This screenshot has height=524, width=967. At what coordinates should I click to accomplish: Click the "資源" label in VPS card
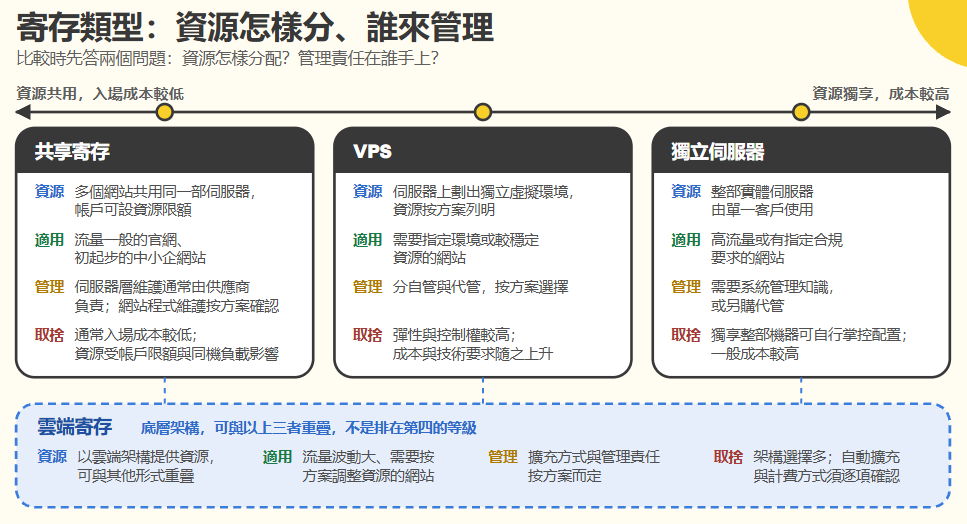(368, 192)
